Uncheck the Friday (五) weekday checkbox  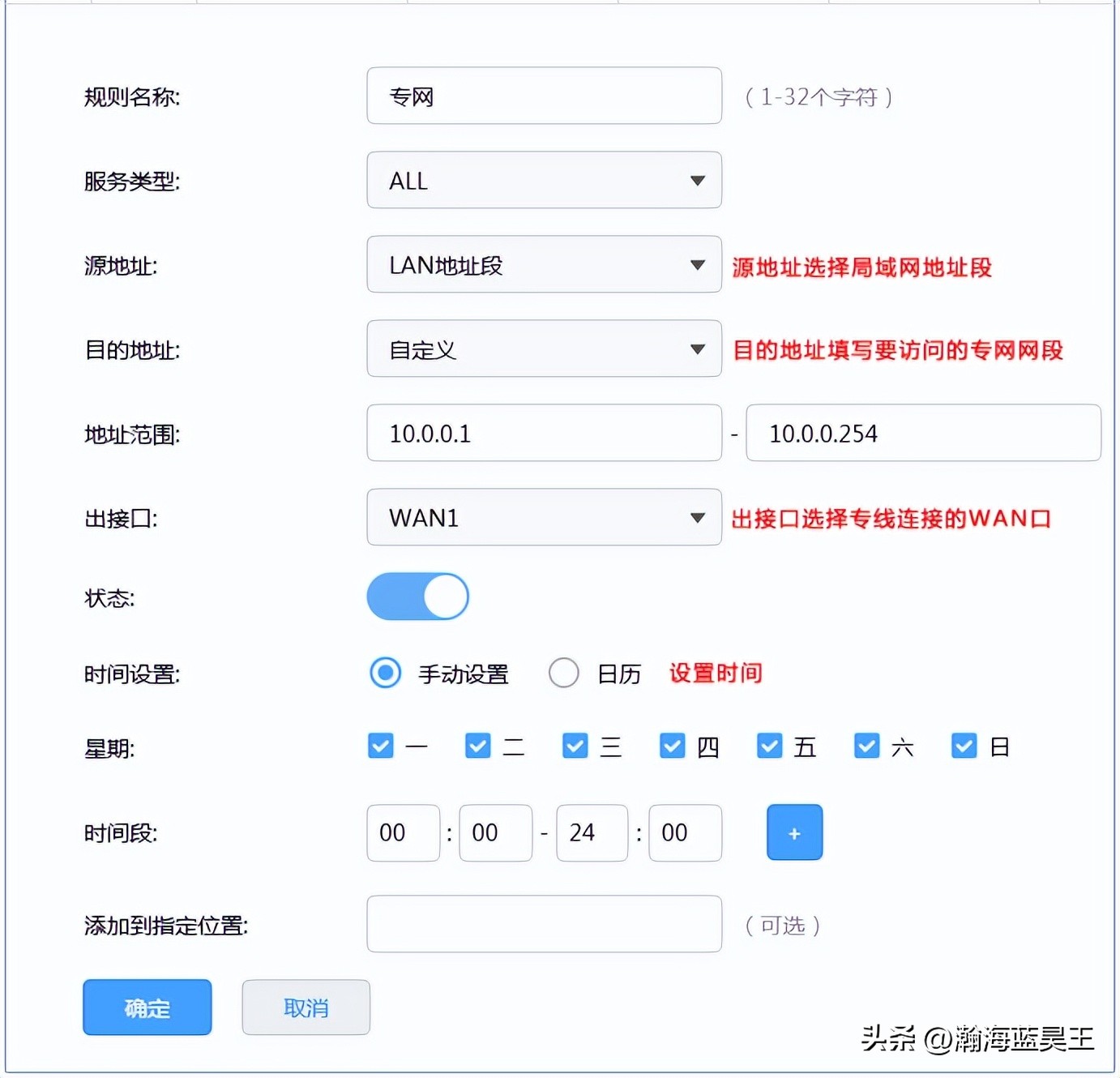click(x=769, y=746)
